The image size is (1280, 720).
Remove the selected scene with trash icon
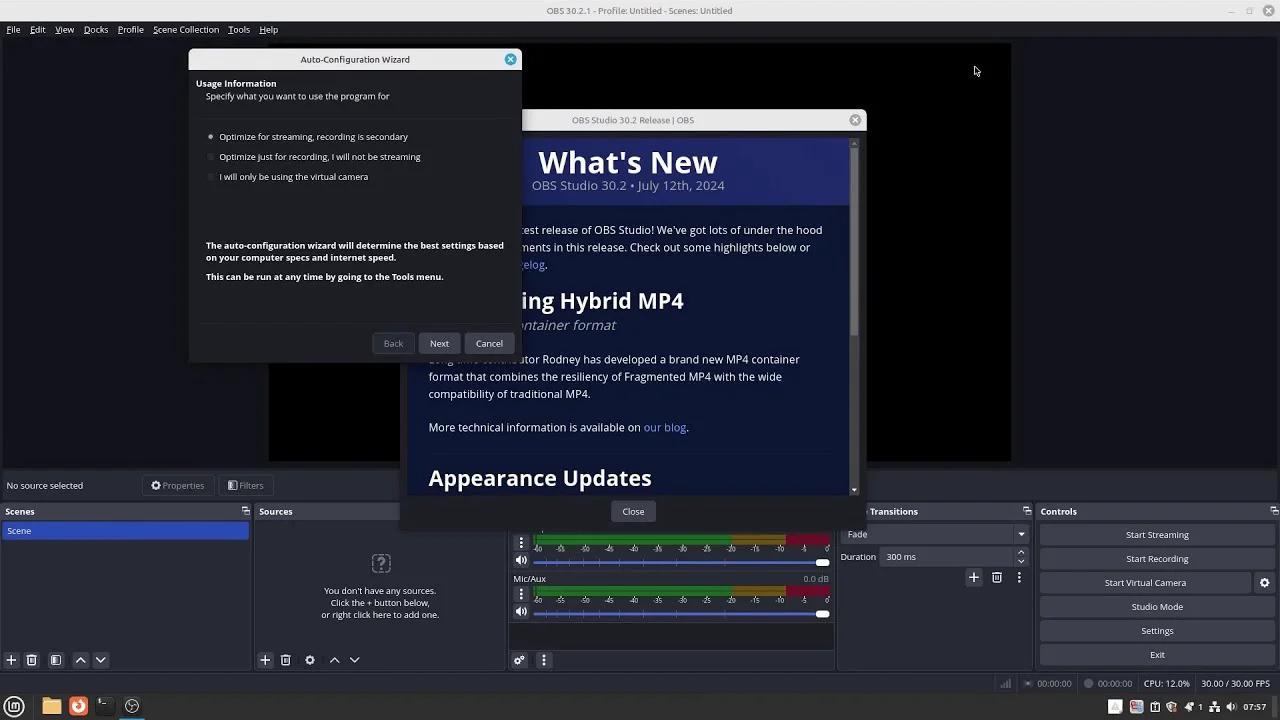(31, 660)
